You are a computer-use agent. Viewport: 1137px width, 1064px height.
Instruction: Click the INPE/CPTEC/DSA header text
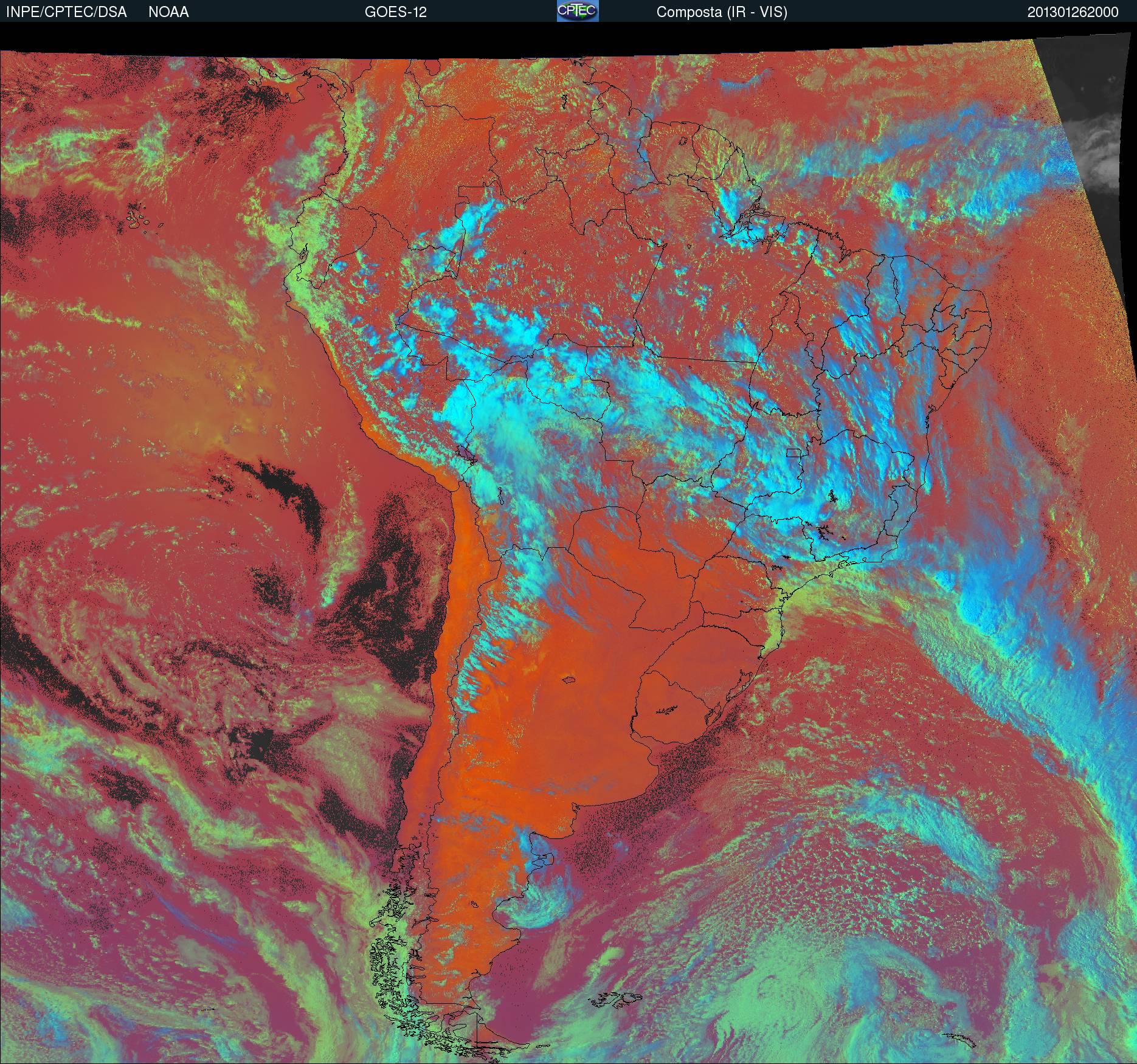click(66, 12)
